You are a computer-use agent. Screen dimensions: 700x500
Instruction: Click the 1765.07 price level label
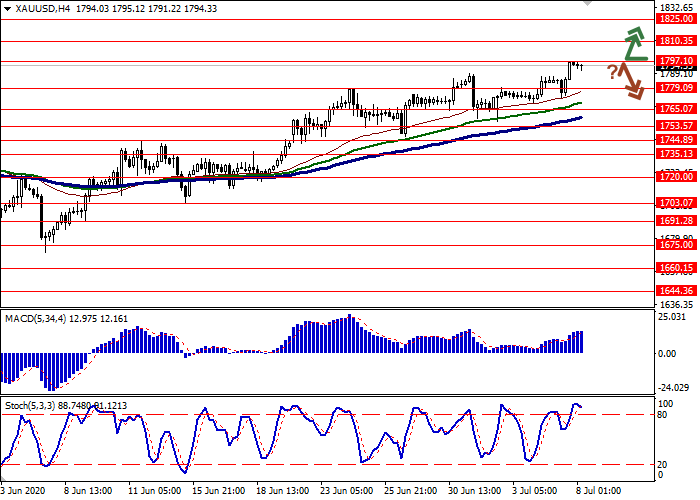click(676, 108)
